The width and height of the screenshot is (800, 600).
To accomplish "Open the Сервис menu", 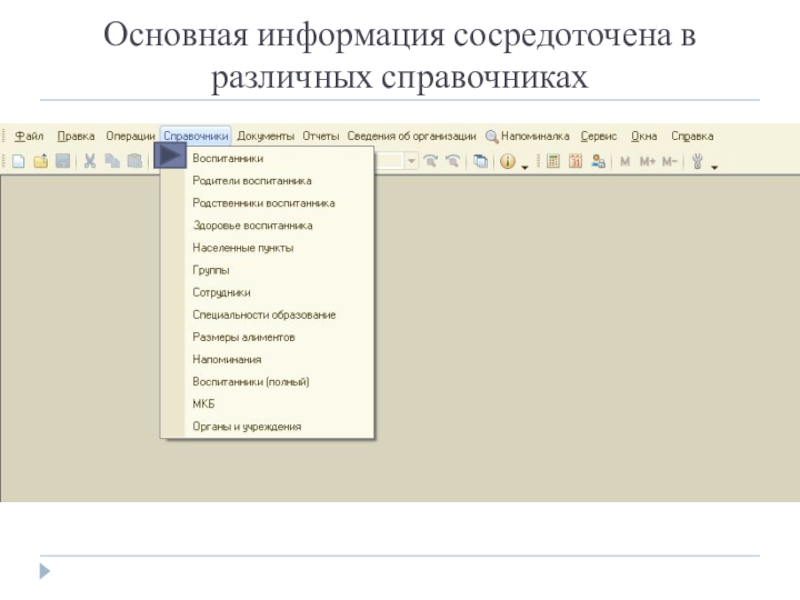I will point(599,136).
